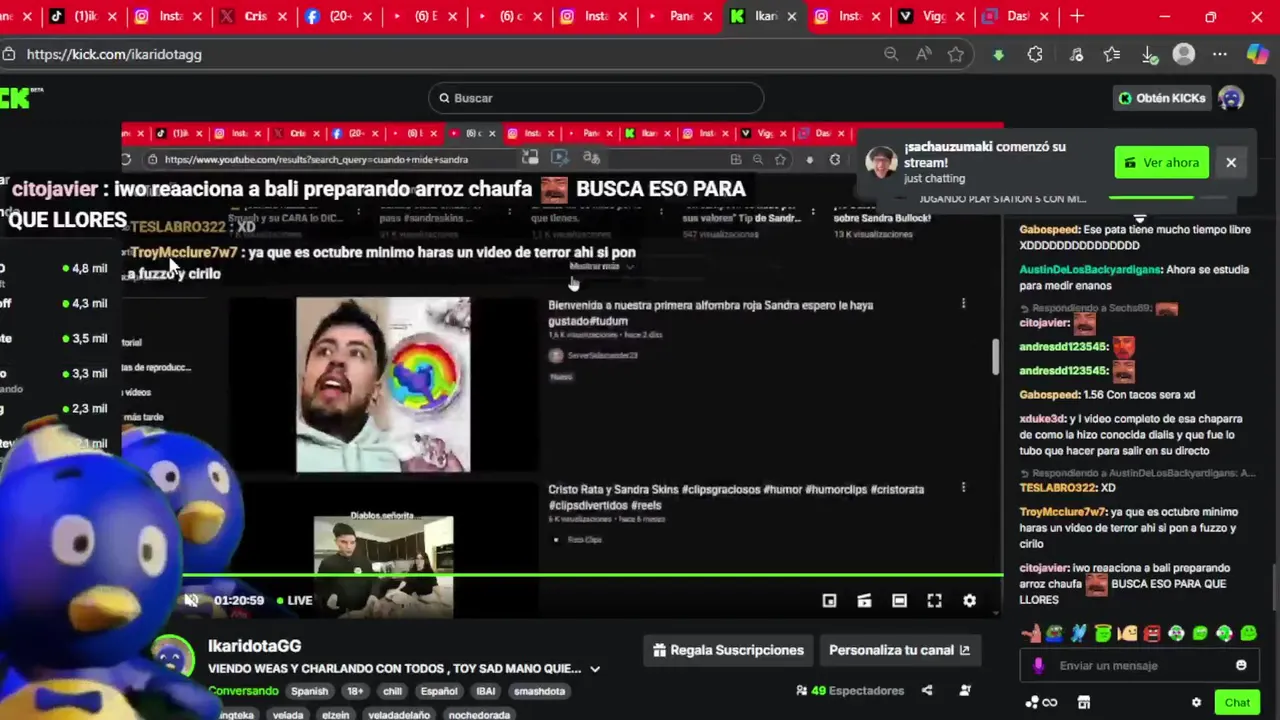The width and height of the screenshot is (1280, 720).
Task: Toggle Read Aloud in the address bar
Action: pos(923,54)
